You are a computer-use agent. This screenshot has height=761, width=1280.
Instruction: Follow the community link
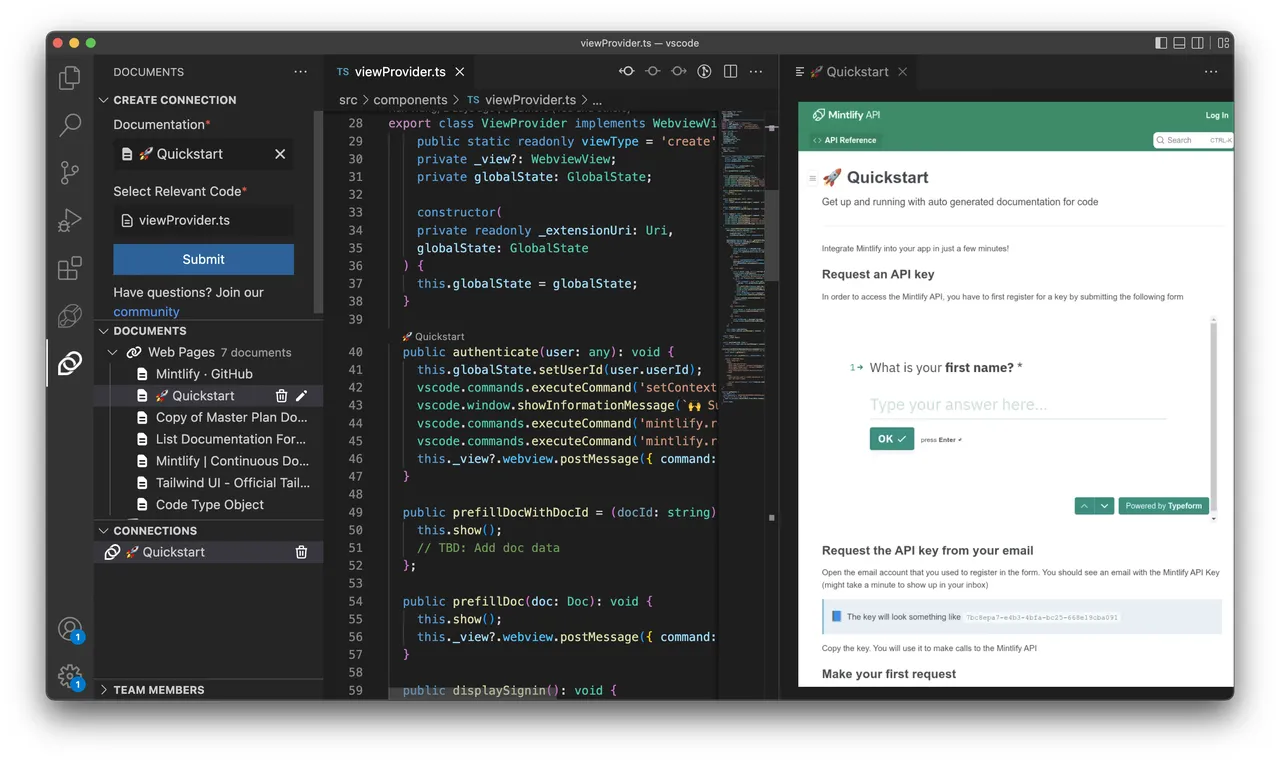(146, 312)
